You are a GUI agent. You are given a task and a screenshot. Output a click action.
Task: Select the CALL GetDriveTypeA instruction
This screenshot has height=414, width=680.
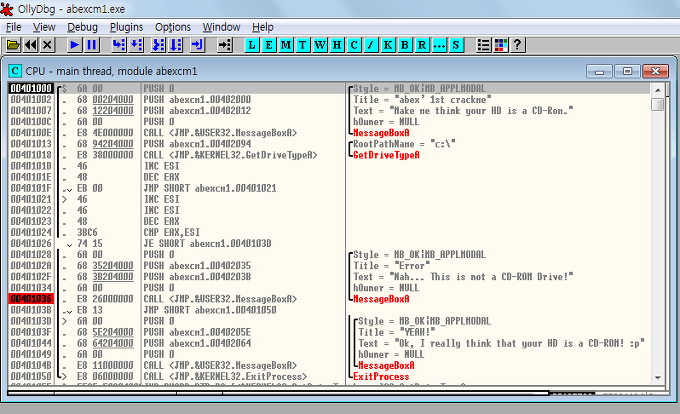tap(230, 155)
